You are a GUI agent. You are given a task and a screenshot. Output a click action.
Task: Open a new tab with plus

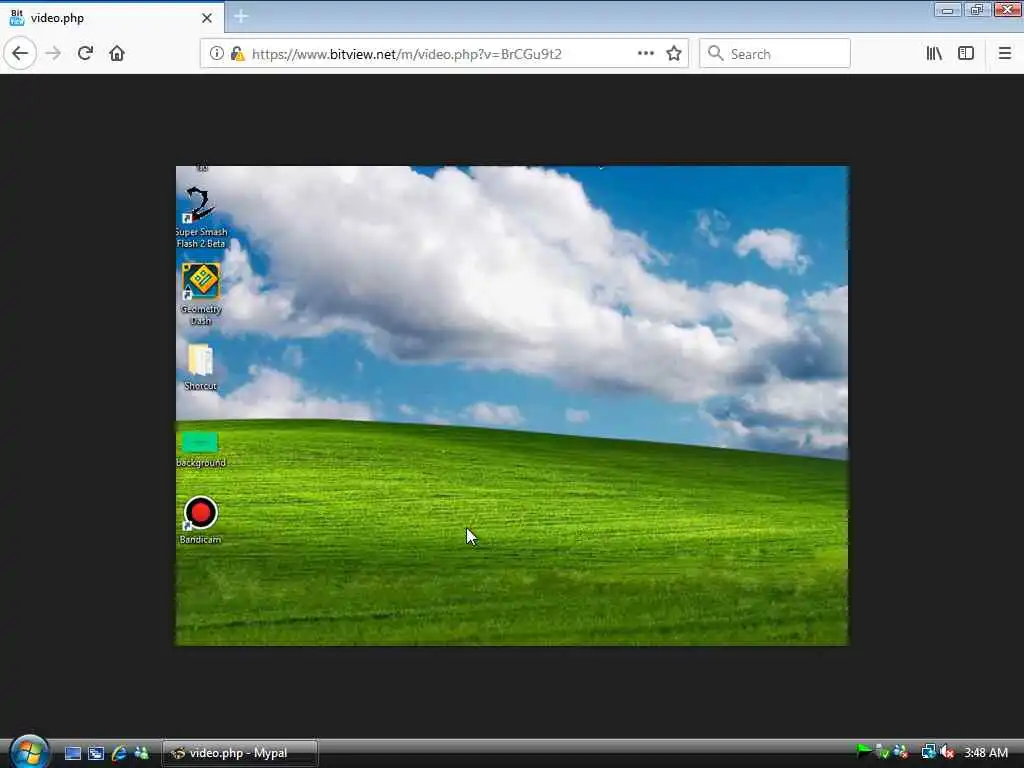240,16
